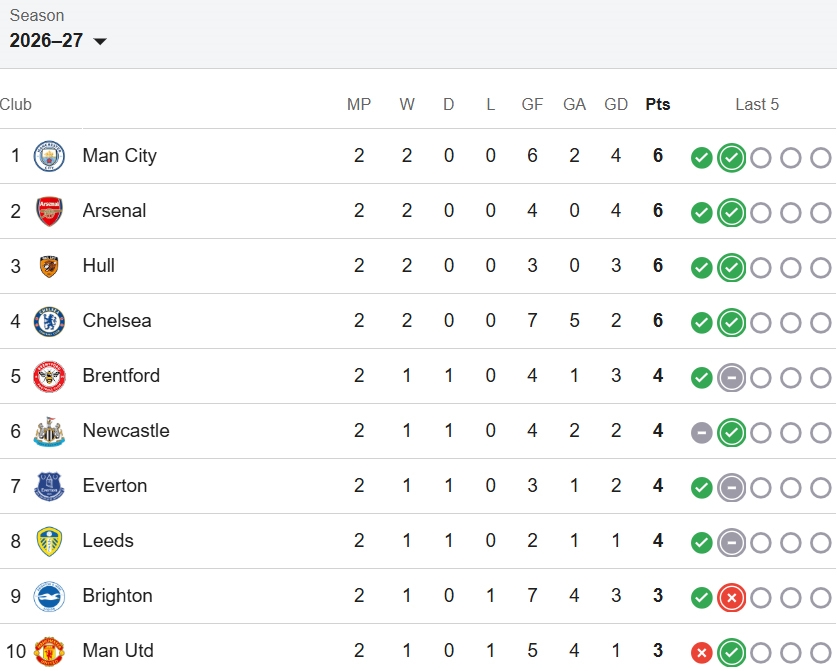Click Brighton's red loss result icon
Screen dimensions: 837x671
[731, 598]
